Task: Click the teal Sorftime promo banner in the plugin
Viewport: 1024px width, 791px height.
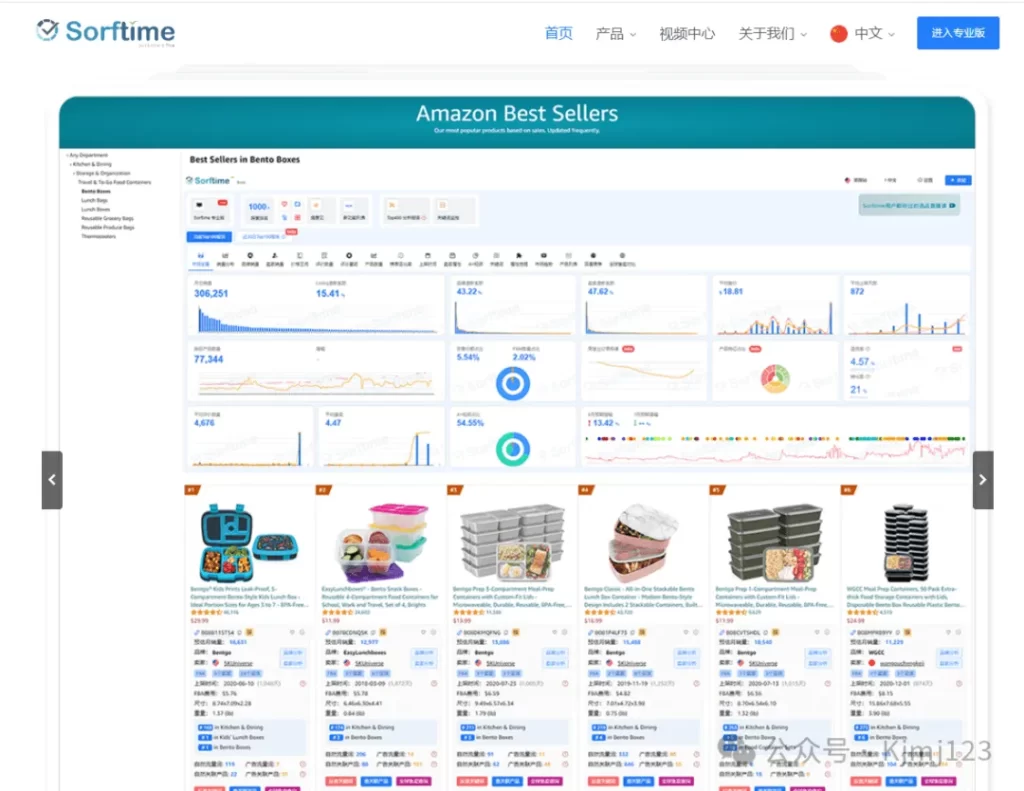Action: pos(908,205)
